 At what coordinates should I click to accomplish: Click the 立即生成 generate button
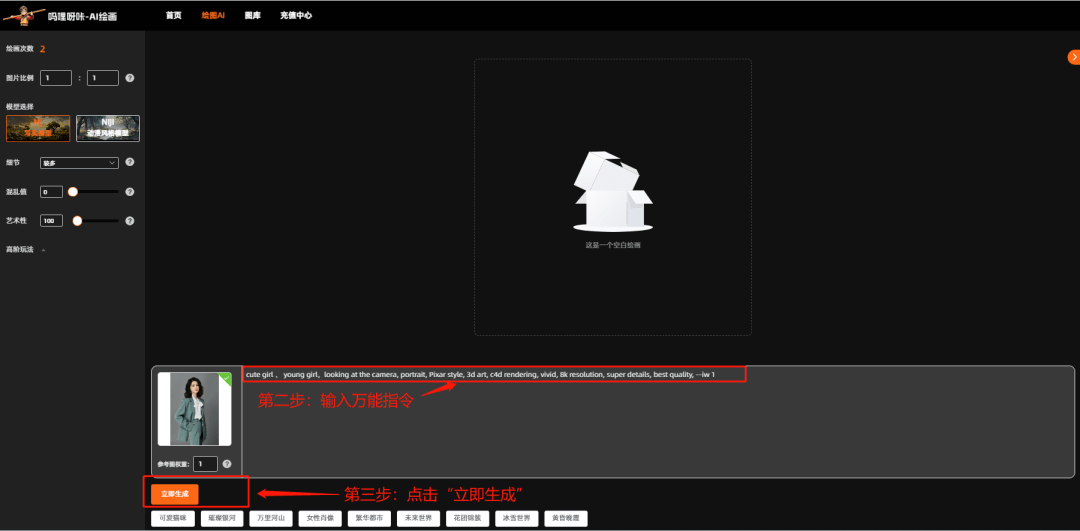[x=175, y=494]
